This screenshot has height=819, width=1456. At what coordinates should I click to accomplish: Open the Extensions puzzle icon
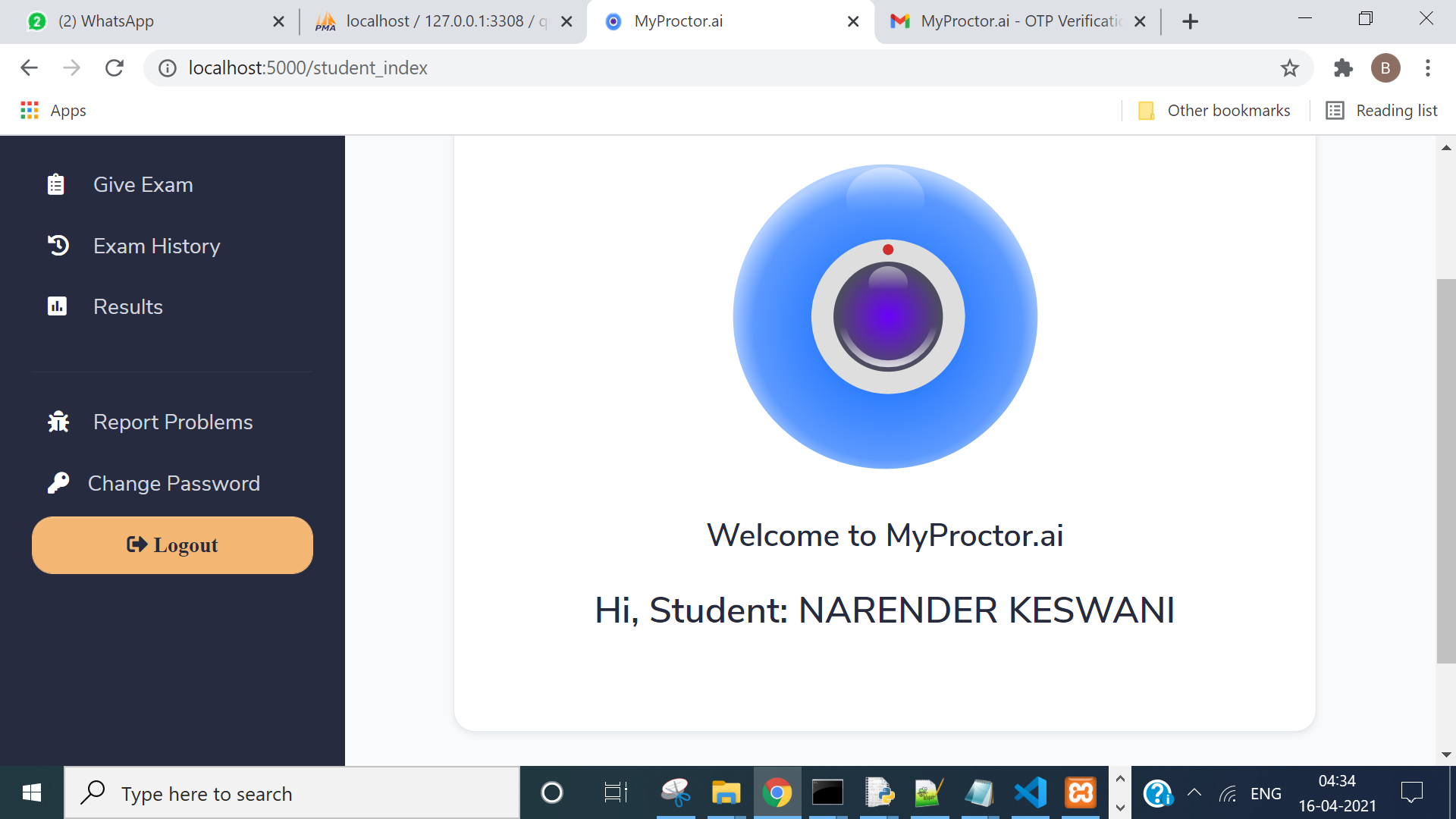pyautogui.click(x=1343, y=68)
